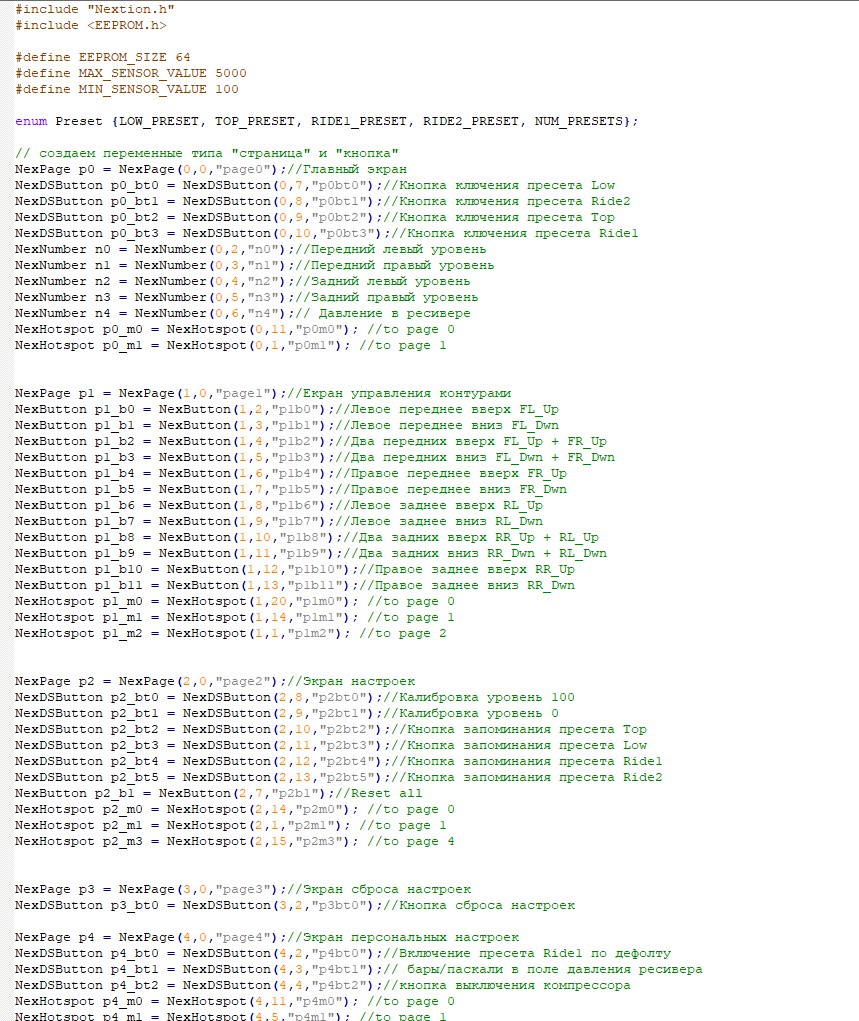Viewport: 859px width, 1021px height.
Task: Click the 'NexHotspot p2_m1' line
Action: 231,825
